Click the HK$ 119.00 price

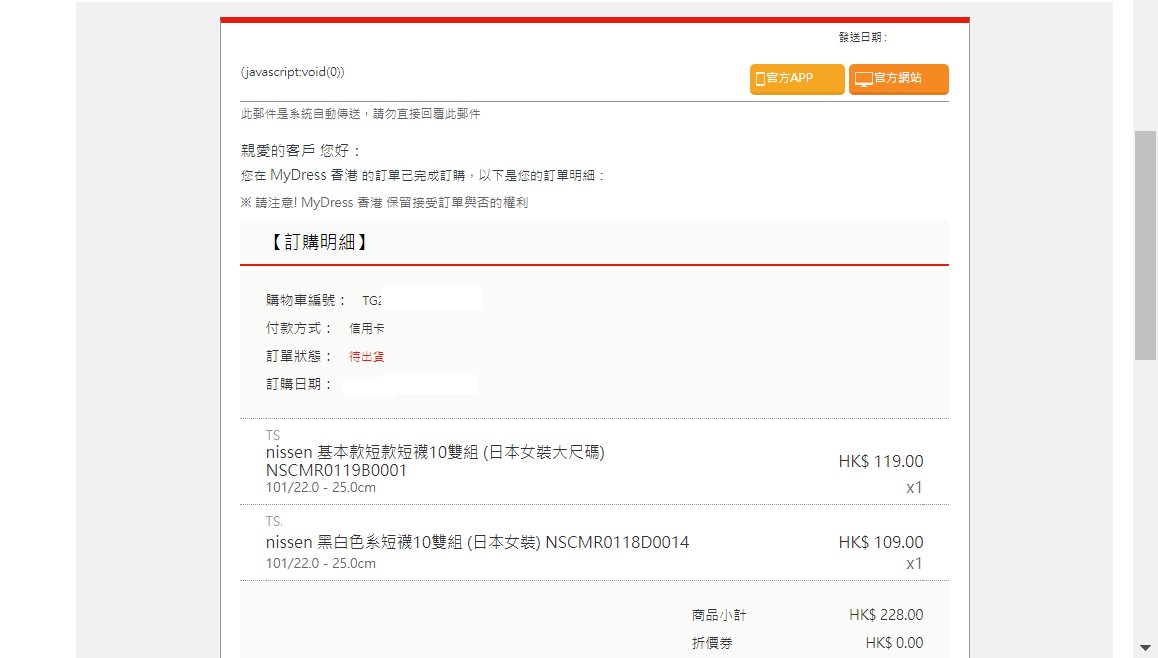880,462
